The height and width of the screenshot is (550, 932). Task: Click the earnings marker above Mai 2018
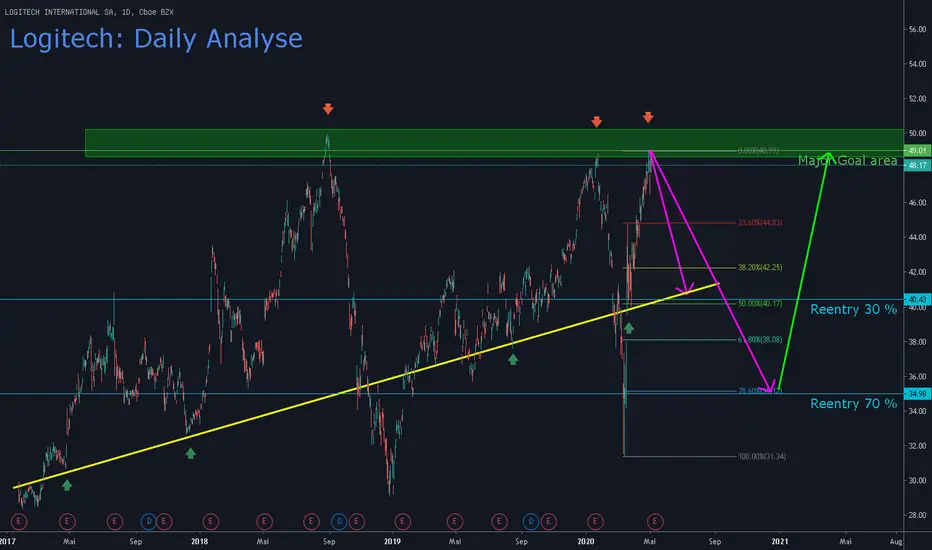tap(264, 521)
